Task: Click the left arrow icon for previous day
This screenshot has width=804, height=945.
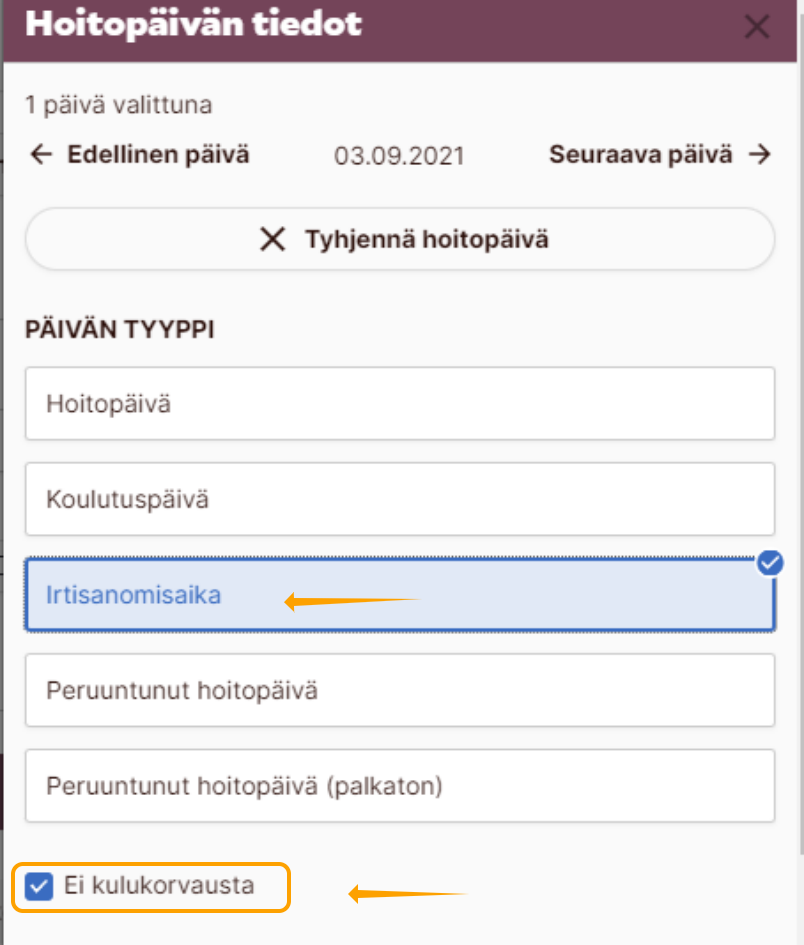Action: click(40, 155)
